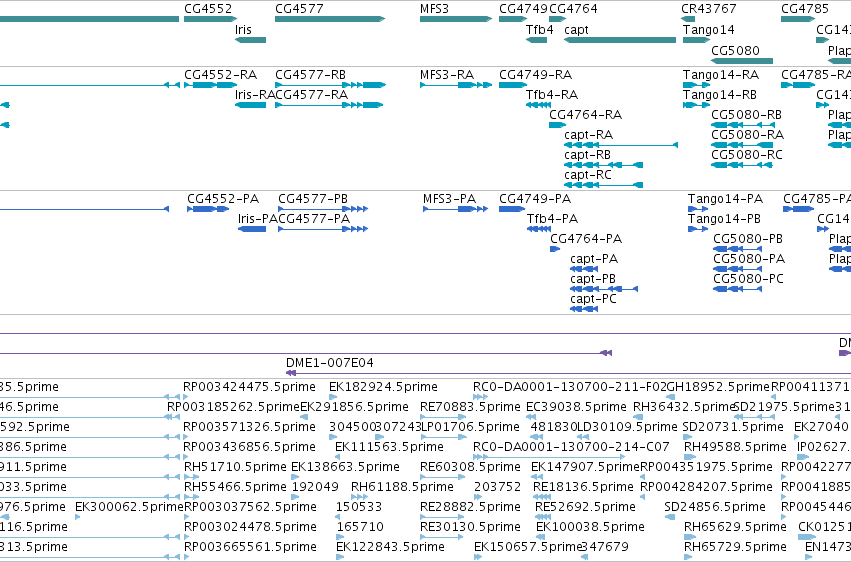Click transcript CG5080-RB

pos(743,125)
